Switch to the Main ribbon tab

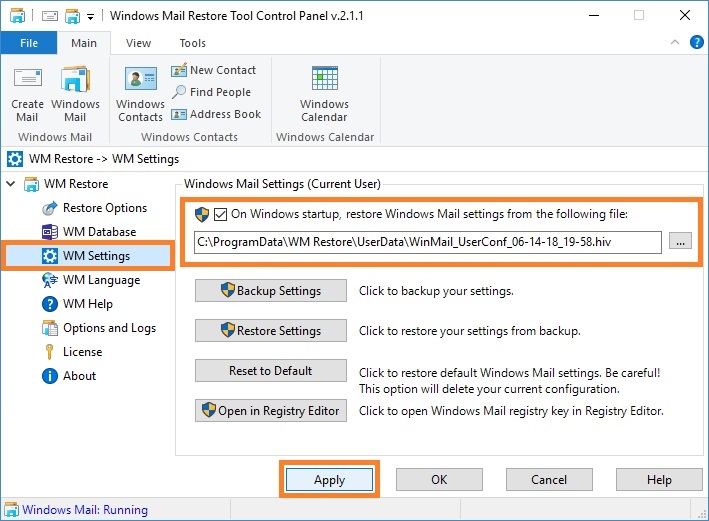(84, 43)
